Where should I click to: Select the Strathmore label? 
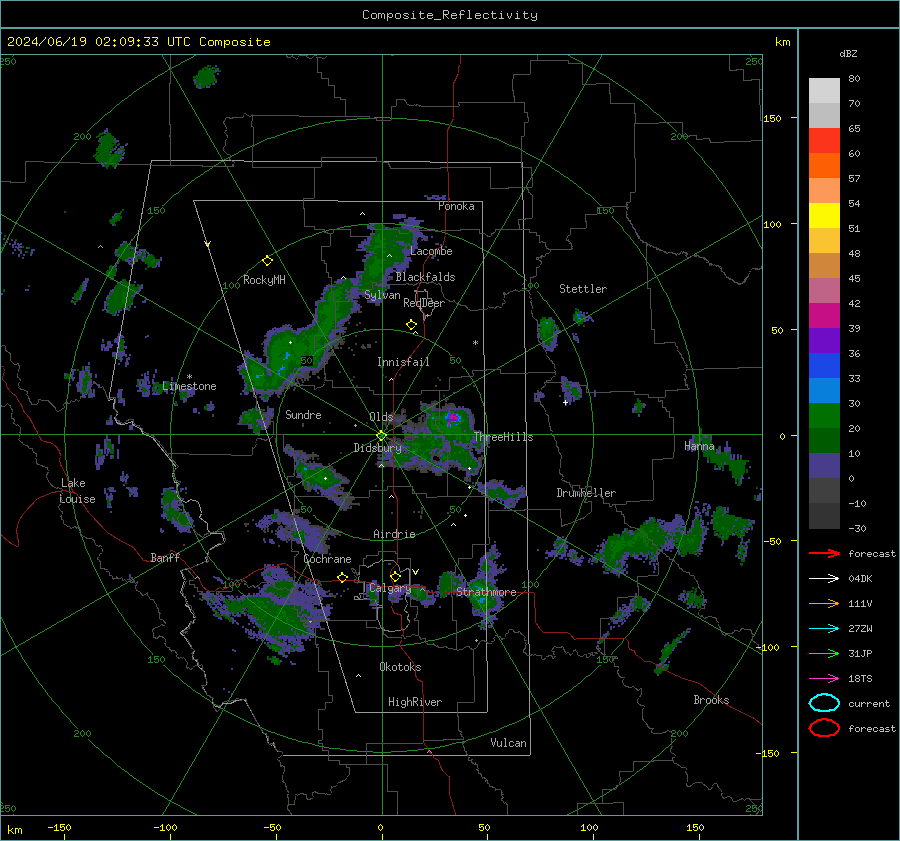(x=486, y=592)
